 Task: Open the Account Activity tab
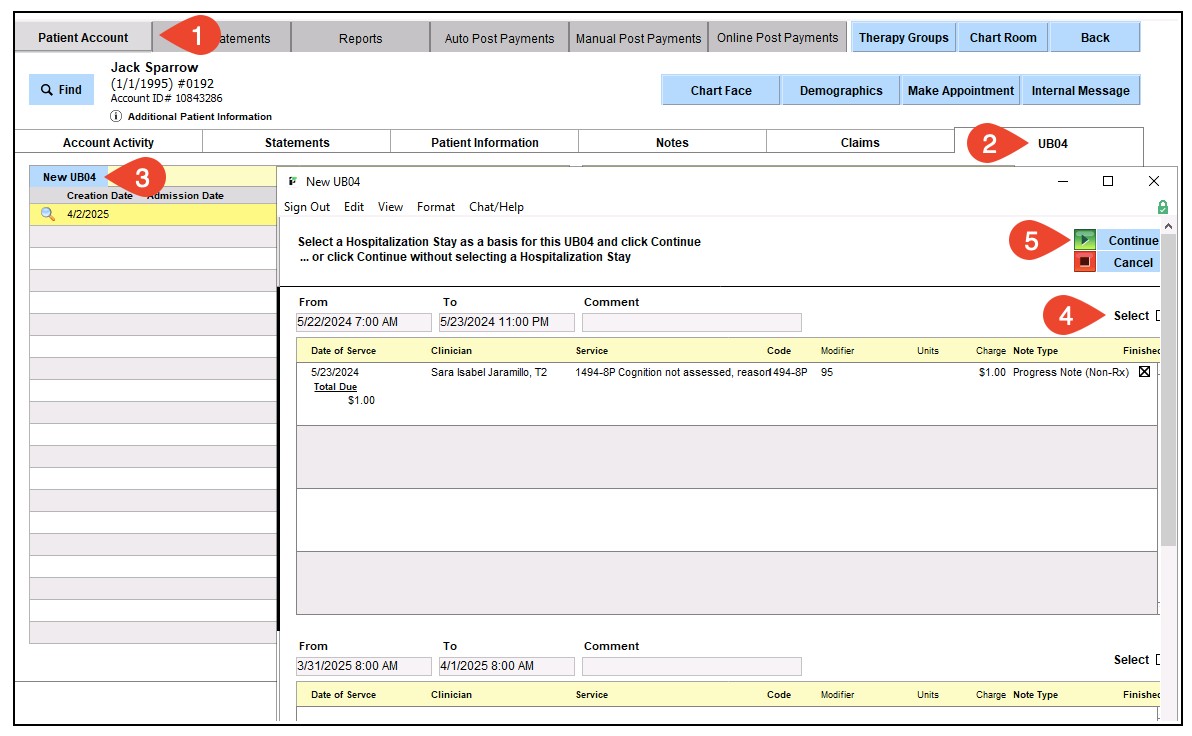tap(108, 143)
